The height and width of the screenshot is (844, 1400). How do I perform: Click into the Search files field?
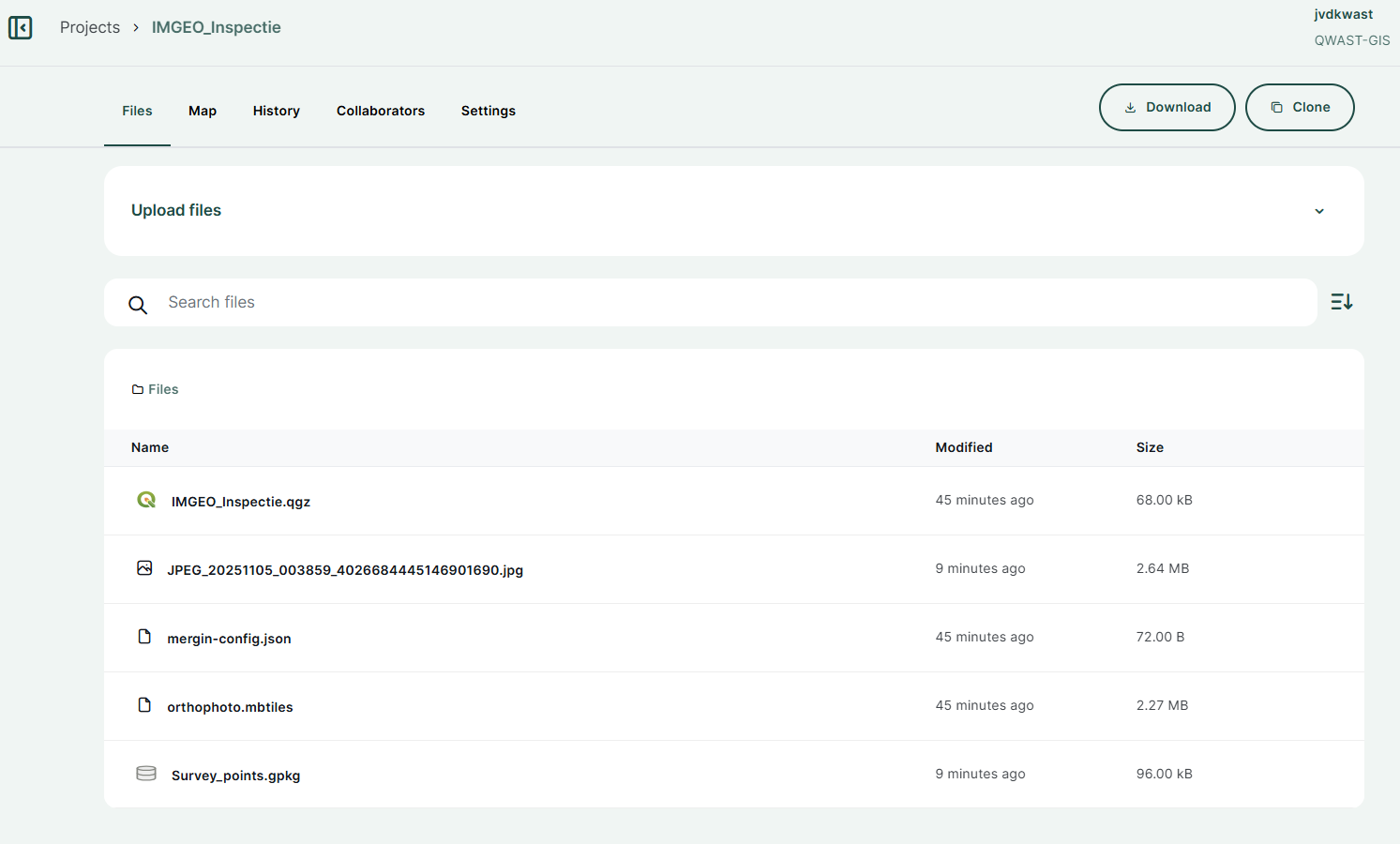(731, 302)
